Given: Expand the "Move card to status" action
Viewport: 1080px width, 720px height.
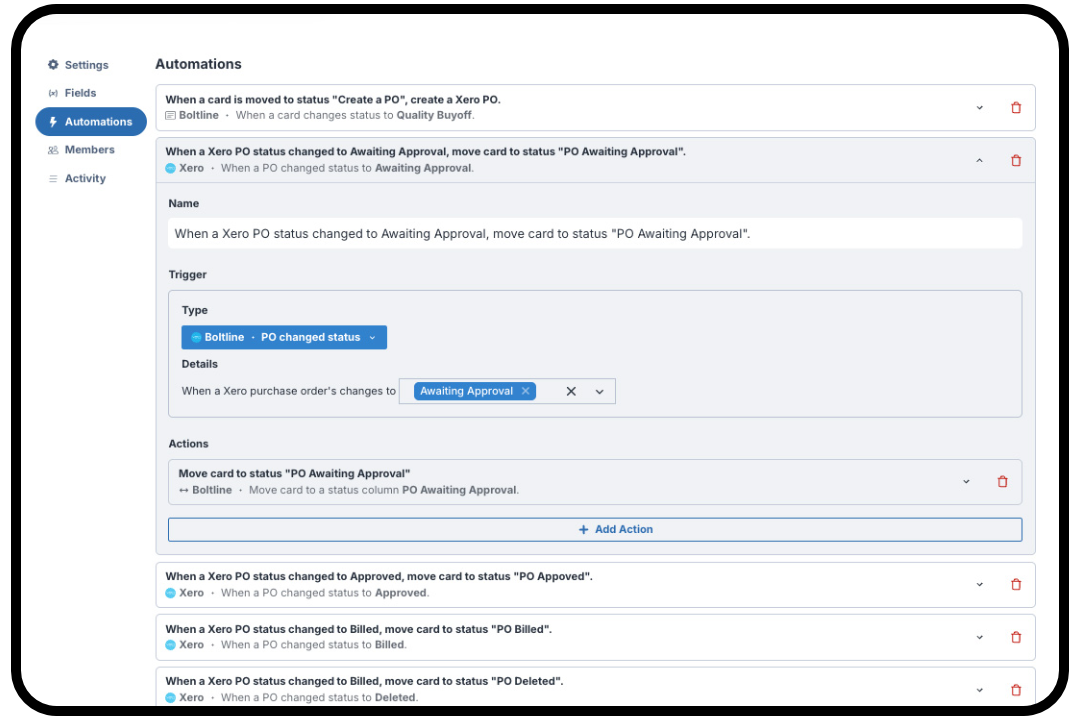Looking at the screenshot, I should click(x=966, y=482).
